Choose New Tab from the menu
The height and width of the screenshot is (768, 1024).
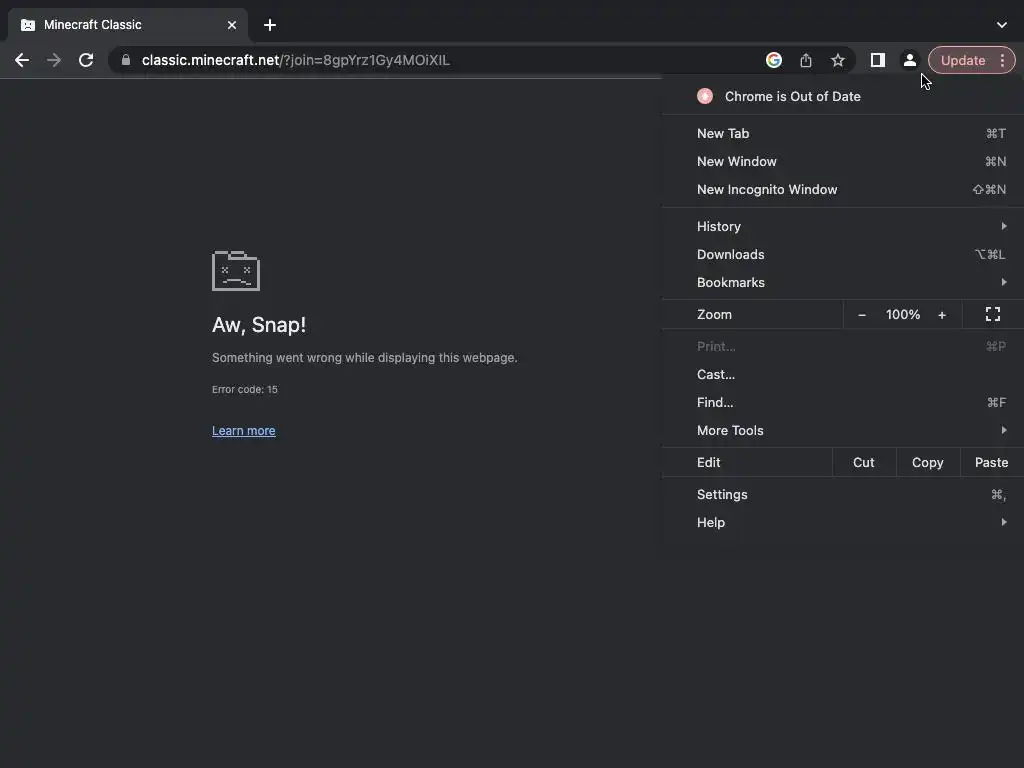click(843, 133)
